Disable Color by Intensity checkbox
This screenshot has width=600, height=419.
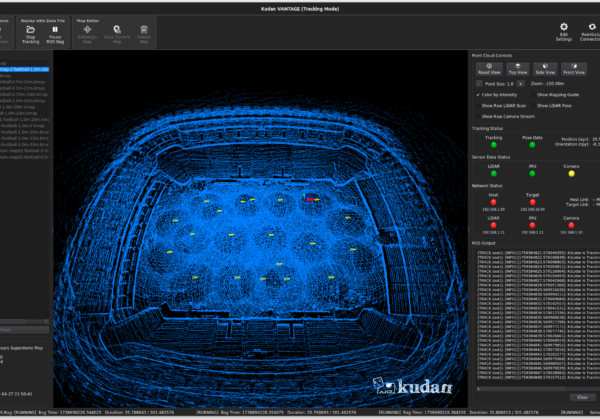pos(476,94)
